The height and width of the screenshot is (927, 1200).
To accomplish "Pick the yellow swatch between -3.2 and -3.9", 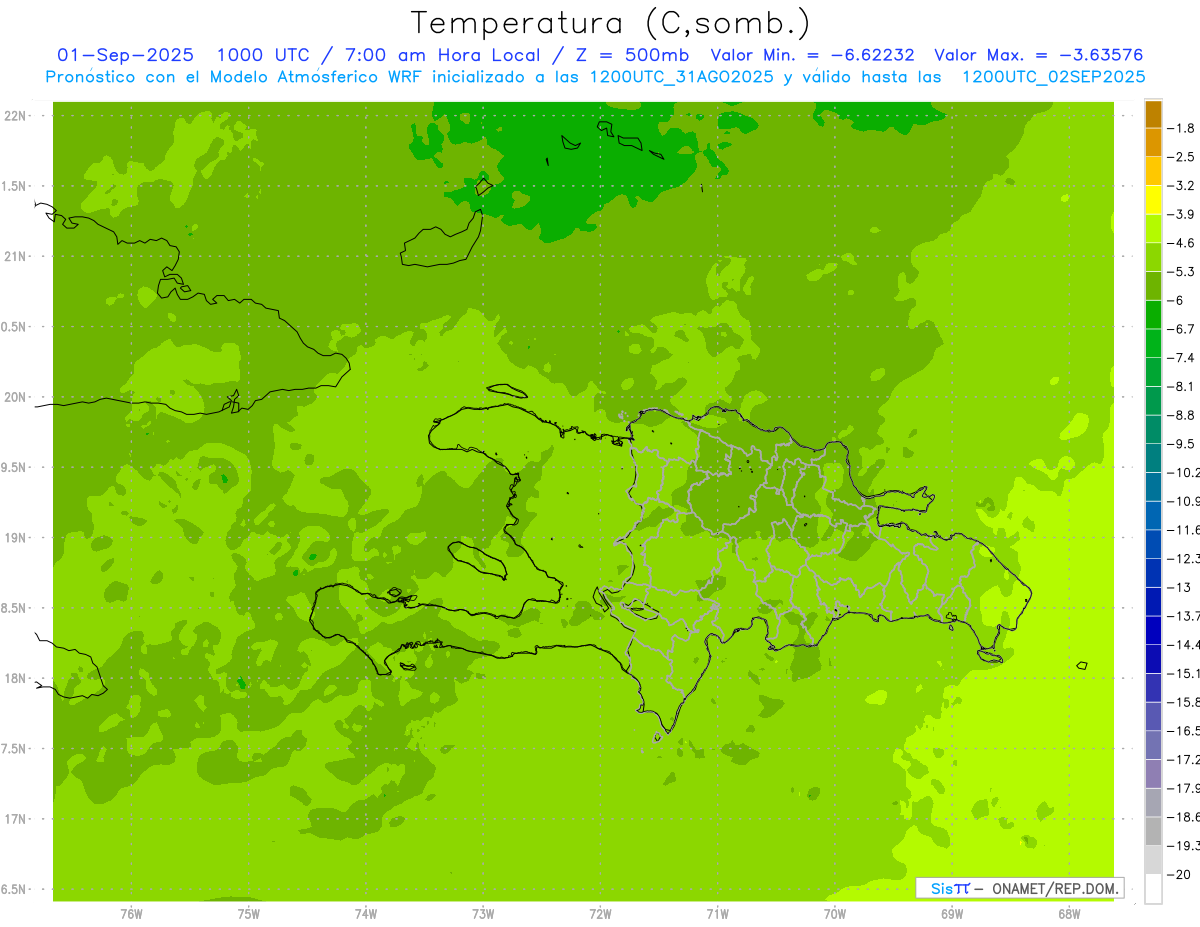I will pyautogui.click(x=1153, y=200).
